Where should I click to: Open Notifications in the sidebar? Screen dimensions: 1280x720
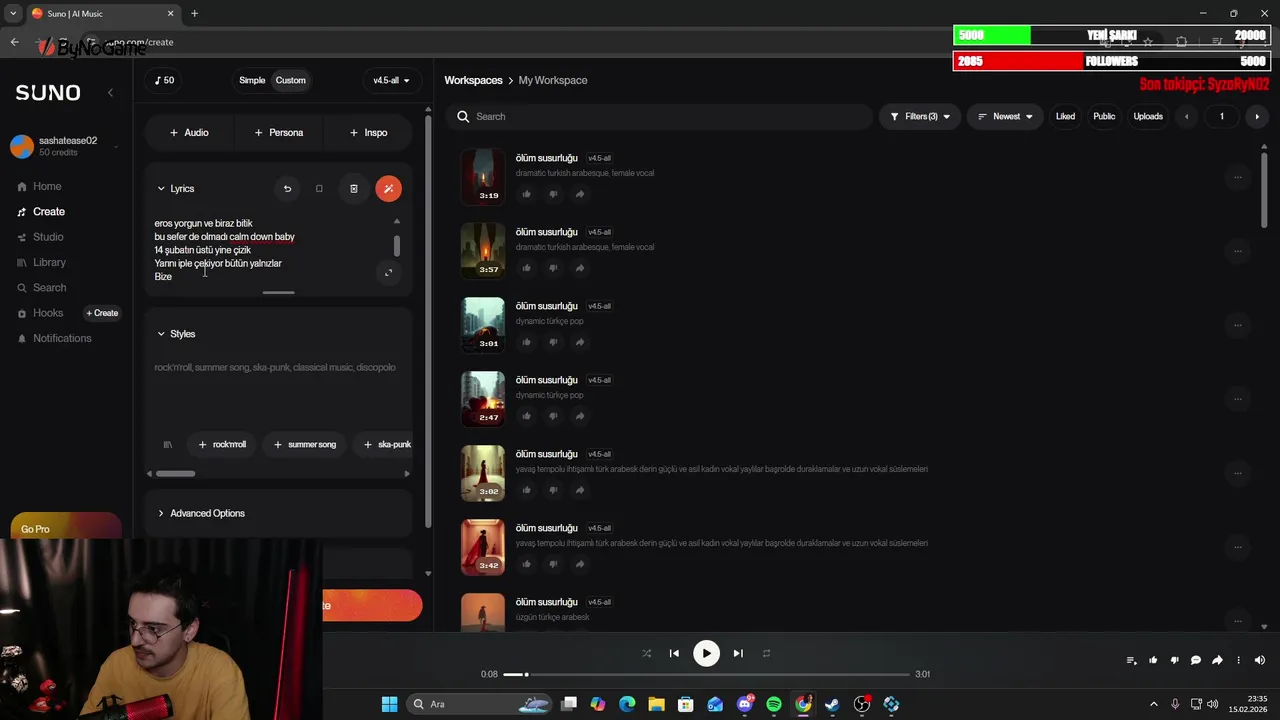point(61,338)
